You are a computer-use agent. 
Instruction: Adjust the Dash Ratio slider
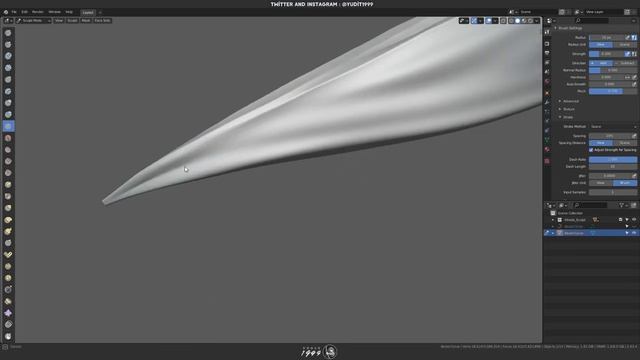click(613, 160)
